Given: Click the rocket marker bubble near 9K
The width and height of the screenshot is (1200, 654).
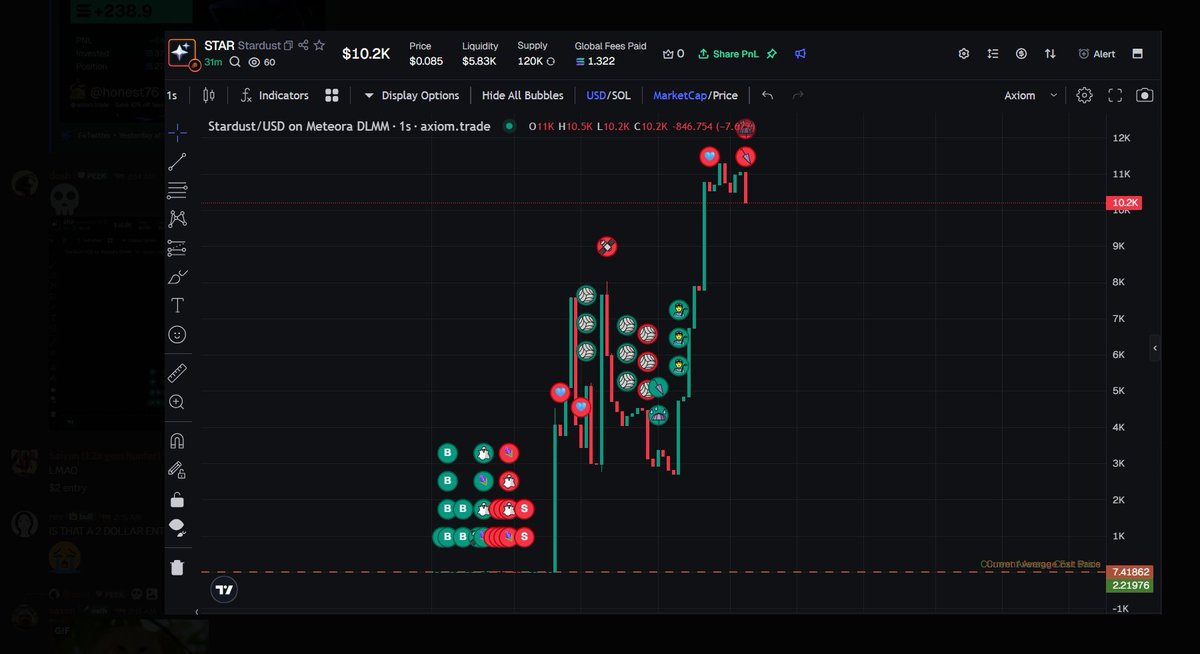Looking at the screenshot, I should [606, 246].
